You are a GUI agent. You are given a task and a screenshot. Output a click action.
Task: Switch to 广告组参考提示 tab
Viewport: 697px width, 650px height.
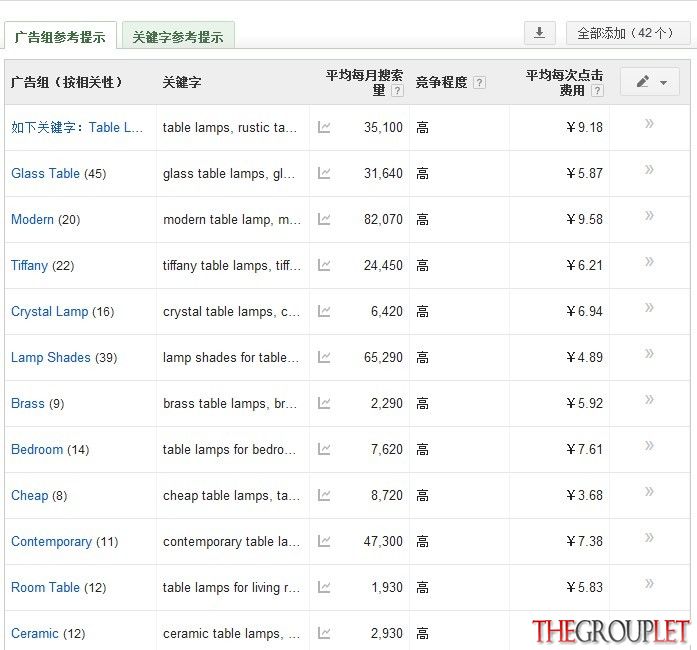tap(60, 36)
